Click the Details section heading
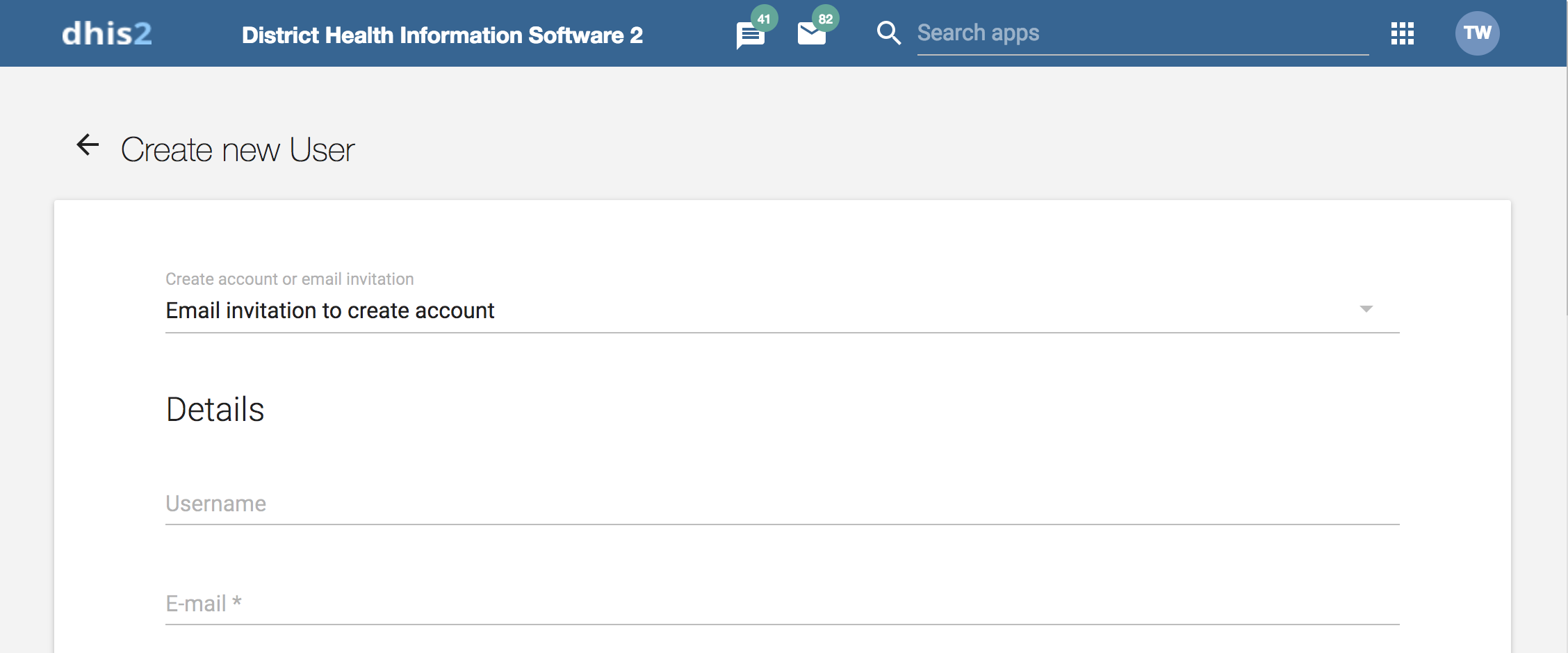This screenshot has height=653, width=1568. tap(215, 409)
